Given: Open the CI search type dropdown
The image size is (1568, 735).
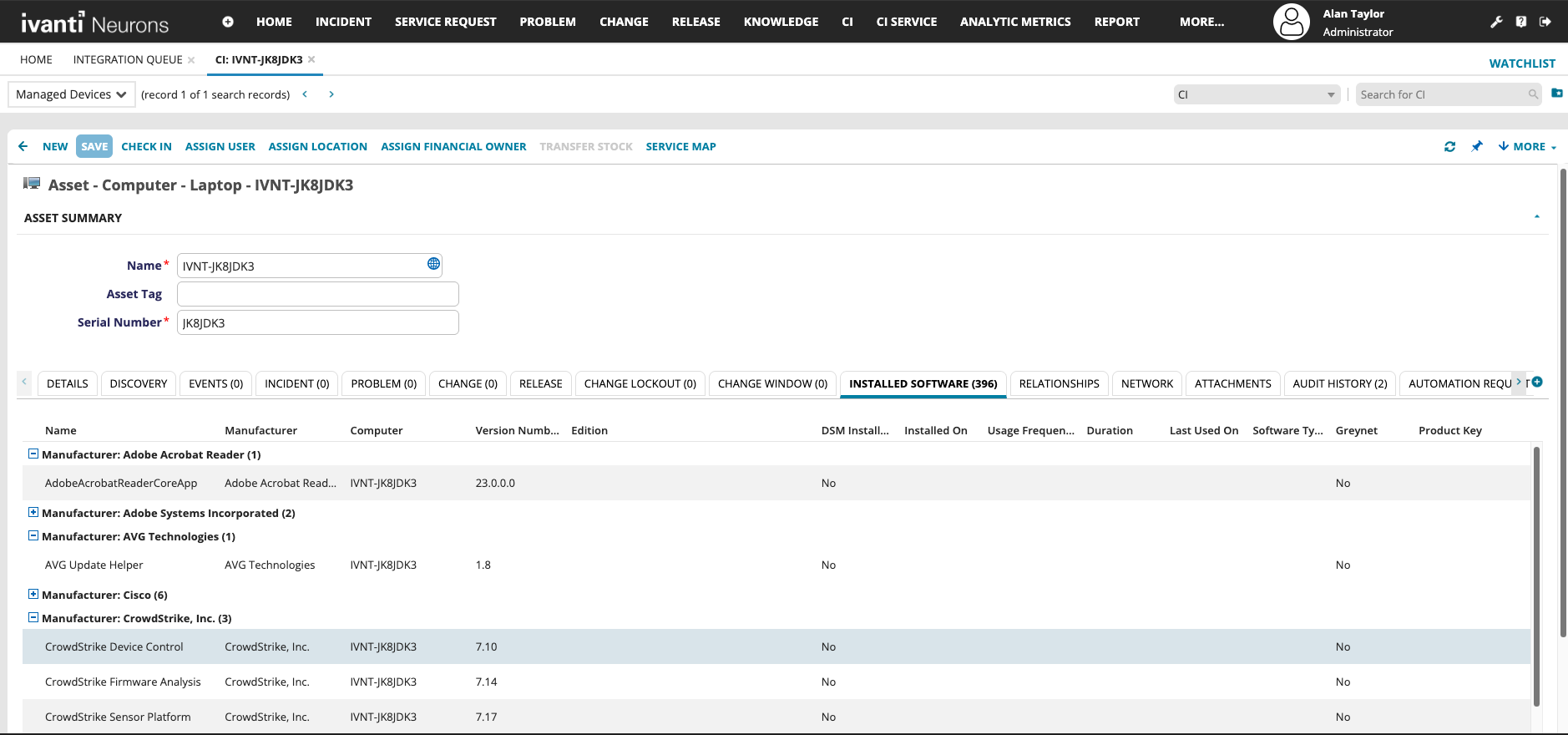Looking at the screenshot, I should (x=1256, y=94).
